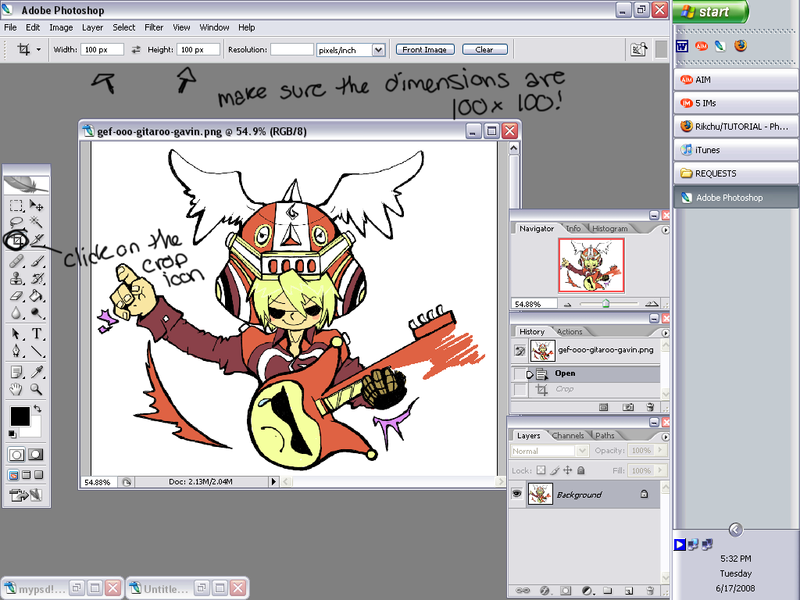Viewport: 800px width, 600px height.
Task: Switch to Quick Mask Mode
Action: pyautogui.click(x=36, y=455)
